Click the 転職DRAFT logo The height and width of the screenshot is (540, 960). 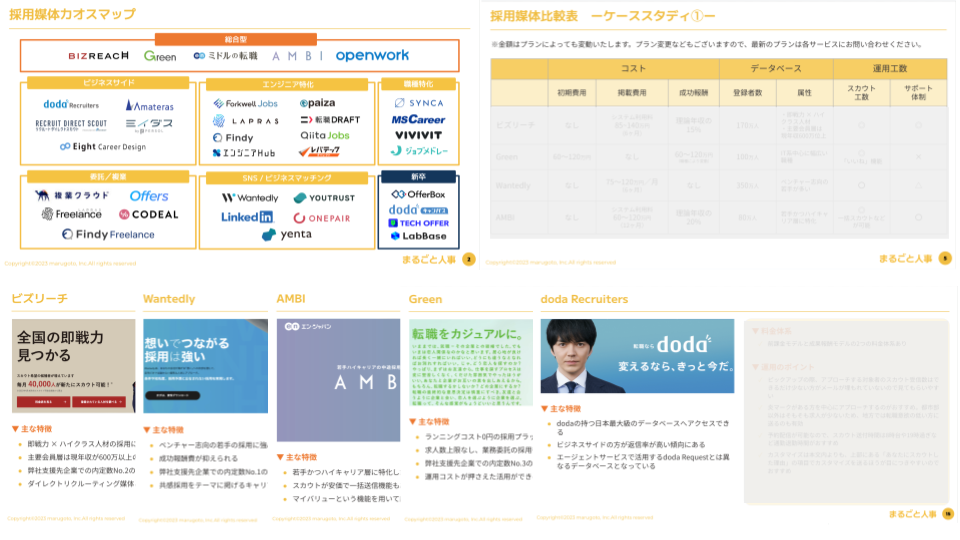pos(330,119)
